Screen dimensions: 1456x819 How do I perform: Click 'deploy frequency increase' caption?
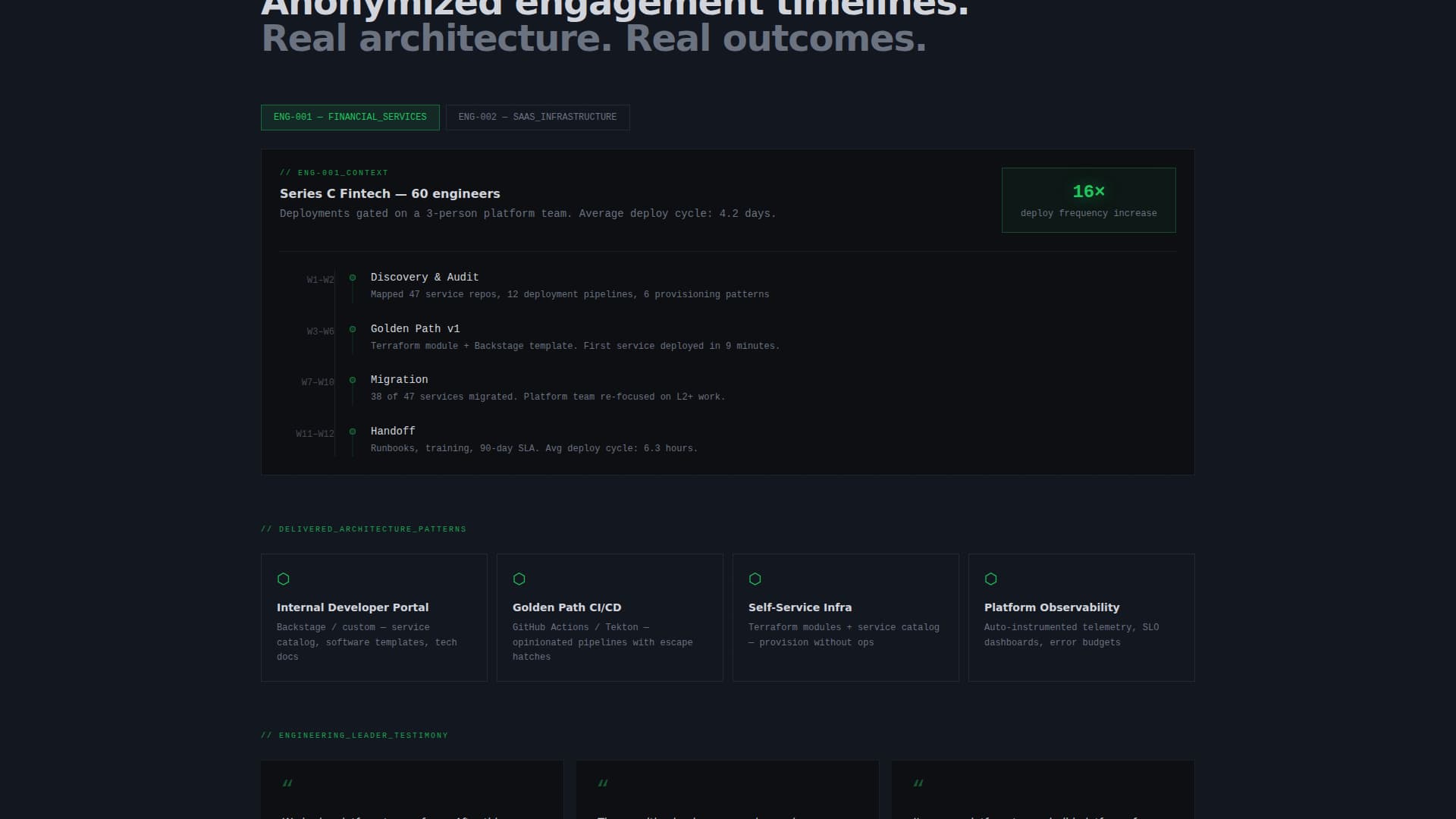click(1088, 213)
